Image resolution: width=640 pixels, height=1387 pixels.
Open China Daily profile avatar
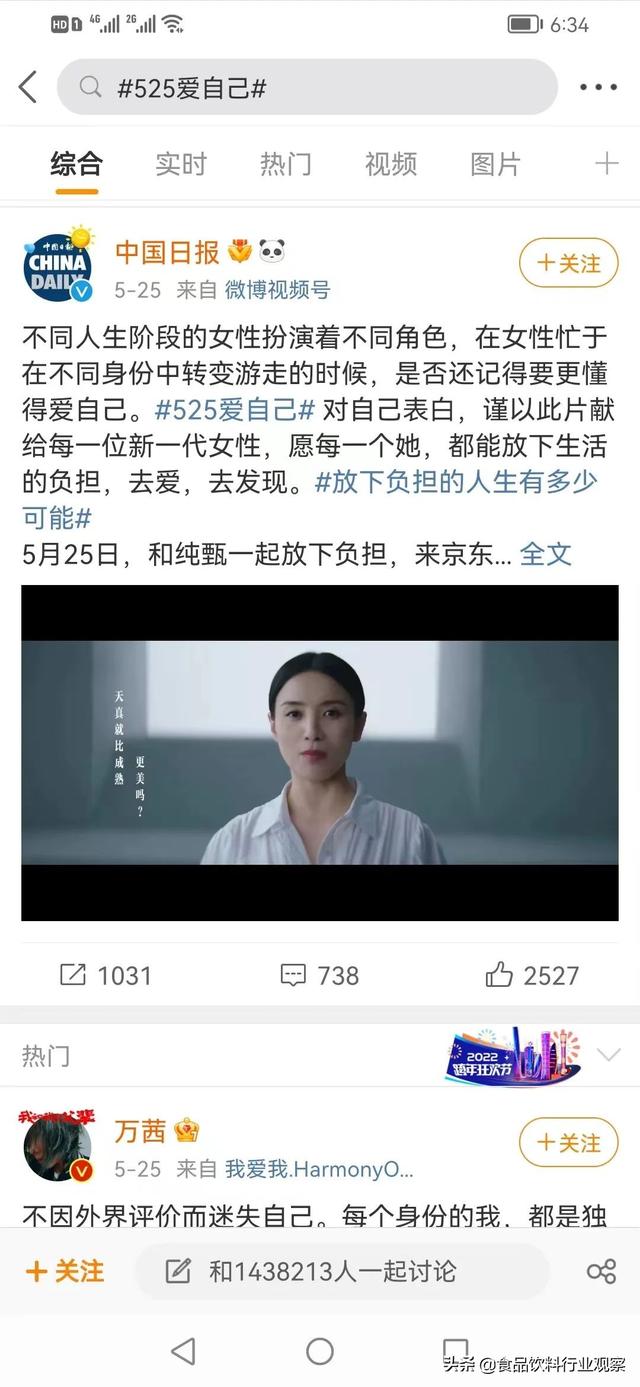pos(57,265)
